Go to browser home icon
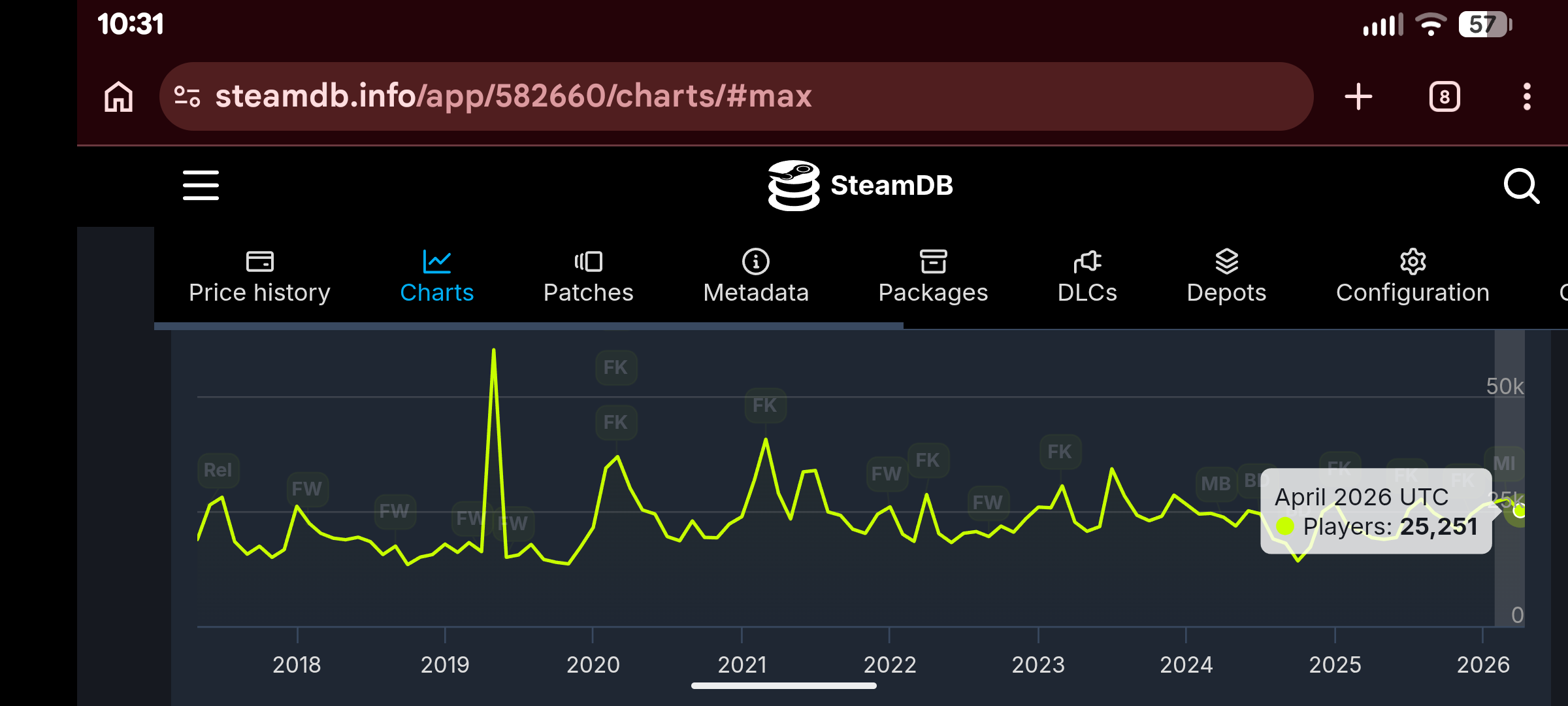The height and width of the screenshot is (706, 1568). click(x=119, y=97)
